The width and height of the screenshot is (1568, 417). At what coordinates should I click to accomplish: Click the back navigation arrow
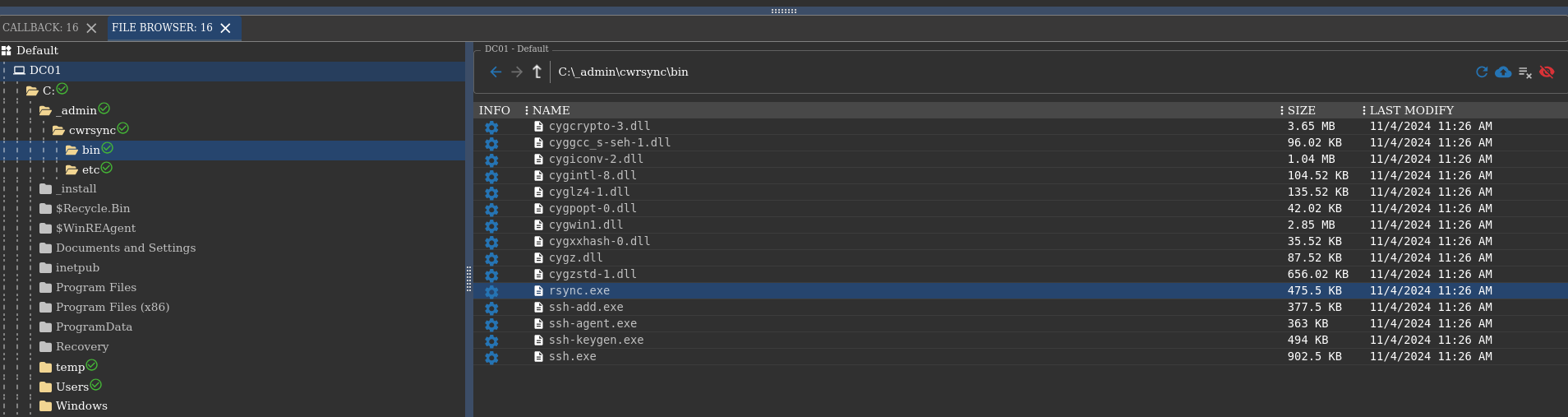click(496, 72)
